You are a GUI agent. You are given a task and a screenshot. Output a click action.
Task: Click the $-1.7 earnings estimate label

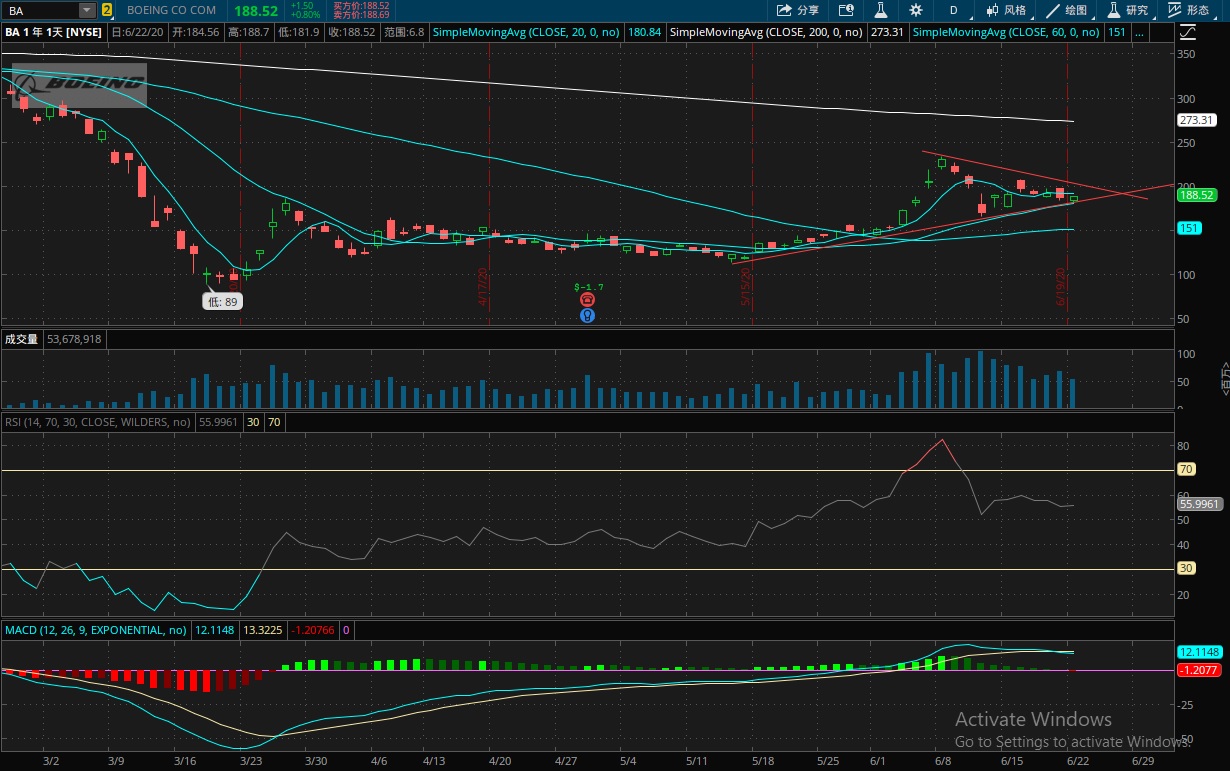tap(588, 287)
